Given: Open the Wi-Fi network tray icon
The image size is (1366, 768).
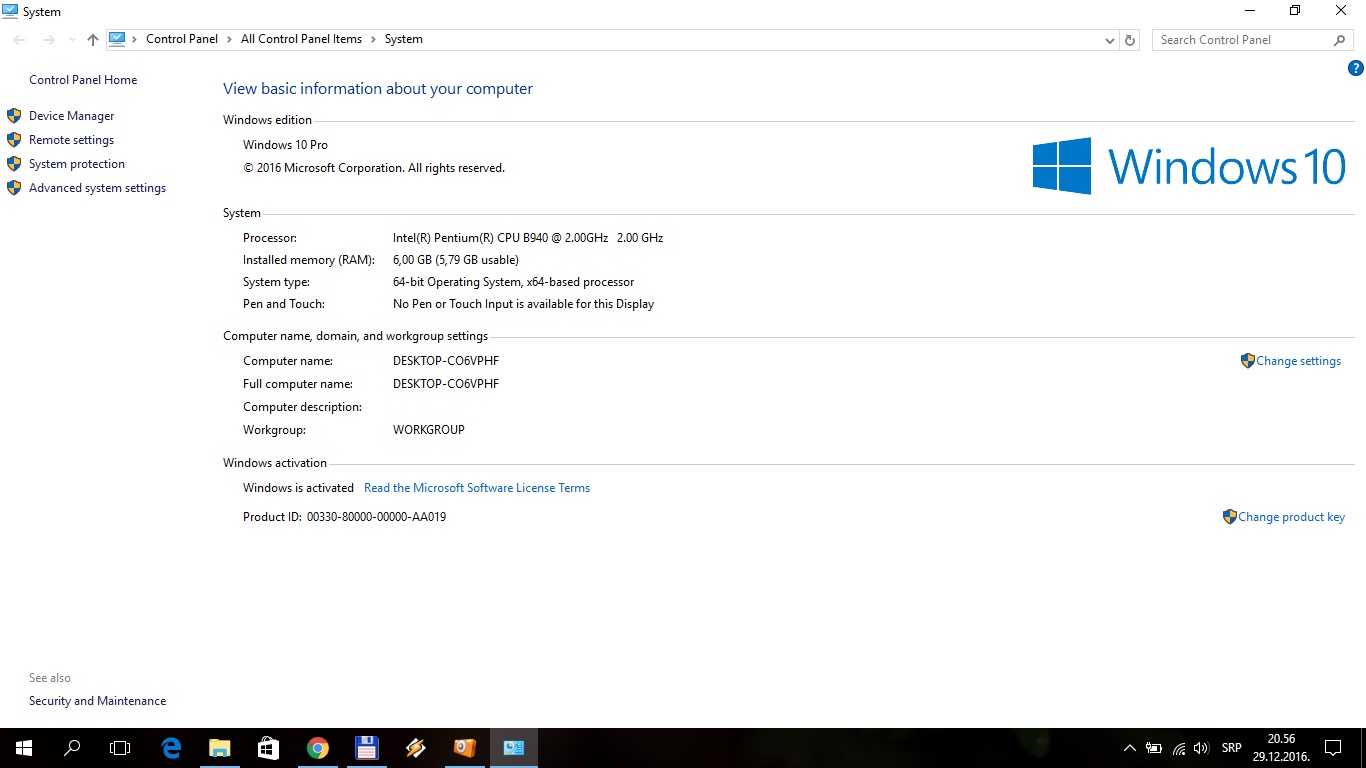Looking at the screenshot, I should [x=1179, y=748].
